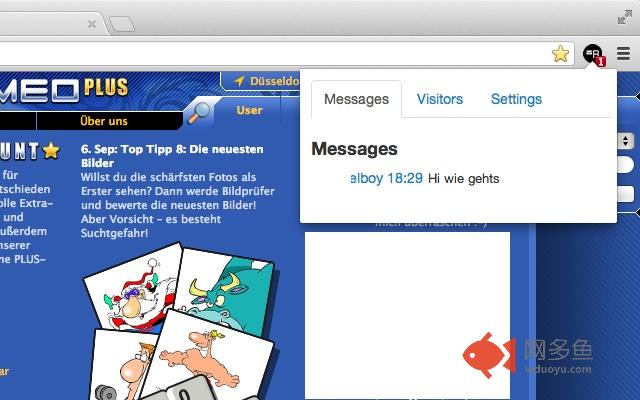640x400 pixels.
Task: Open the stepper dropdown at right edge
Action: (x=625, y=141)
